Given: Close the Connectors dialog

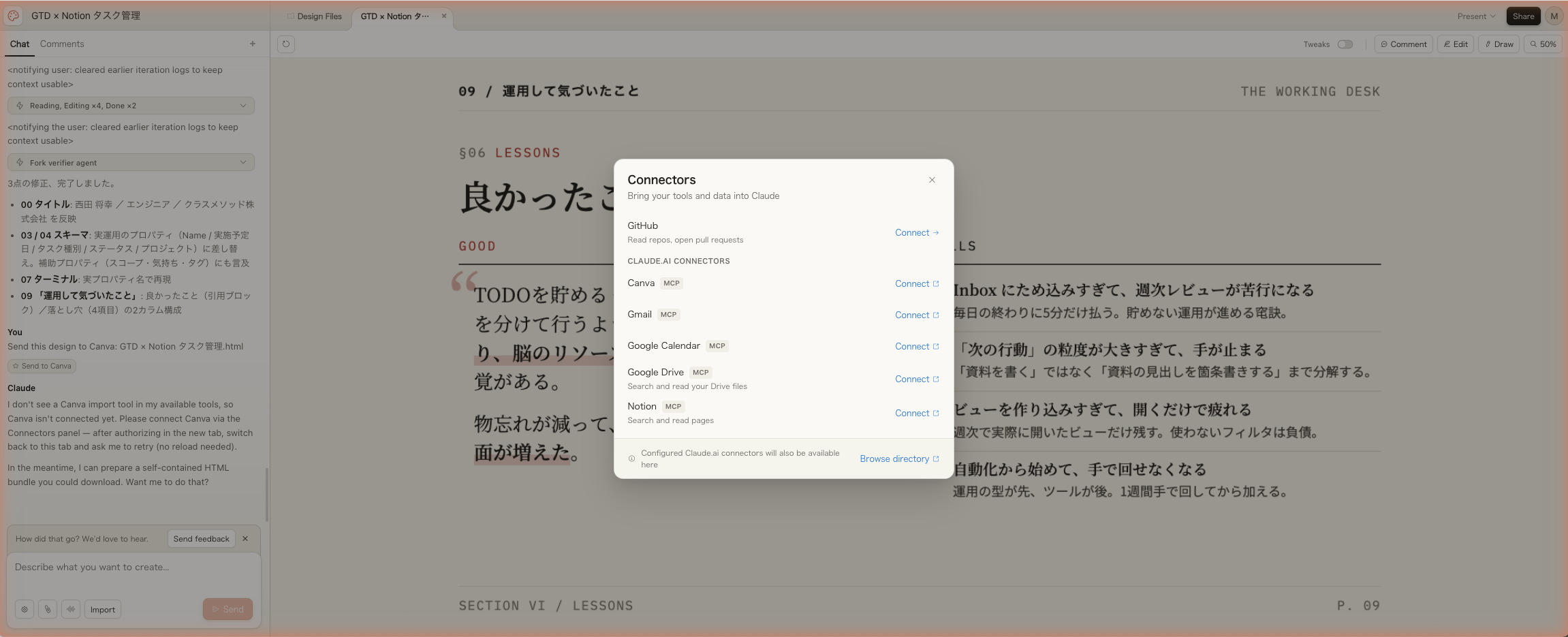Looking at the screenshot, I should 932,180.
